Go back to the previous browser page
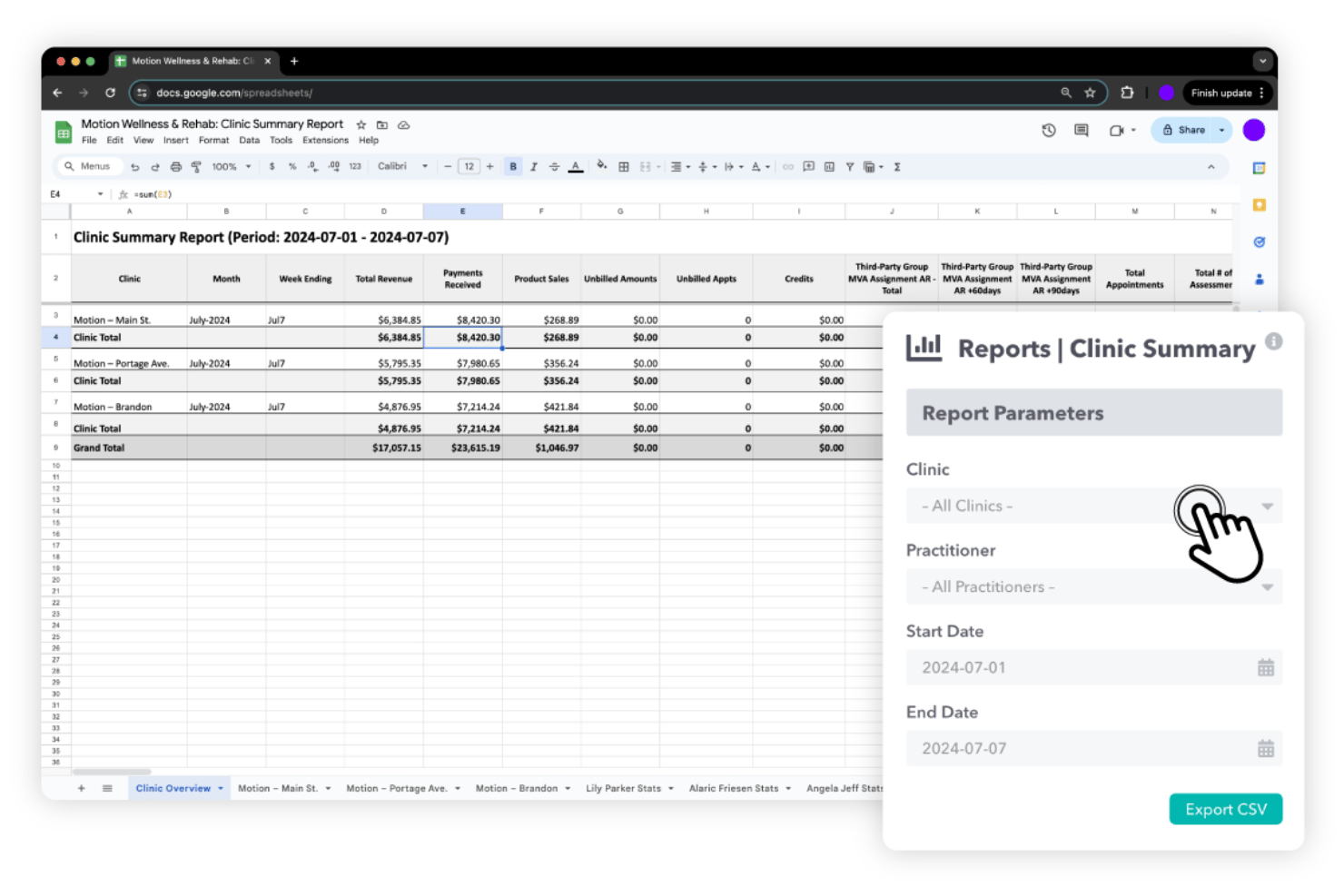The image size is (1344, 896). click(x=57, y=93)
